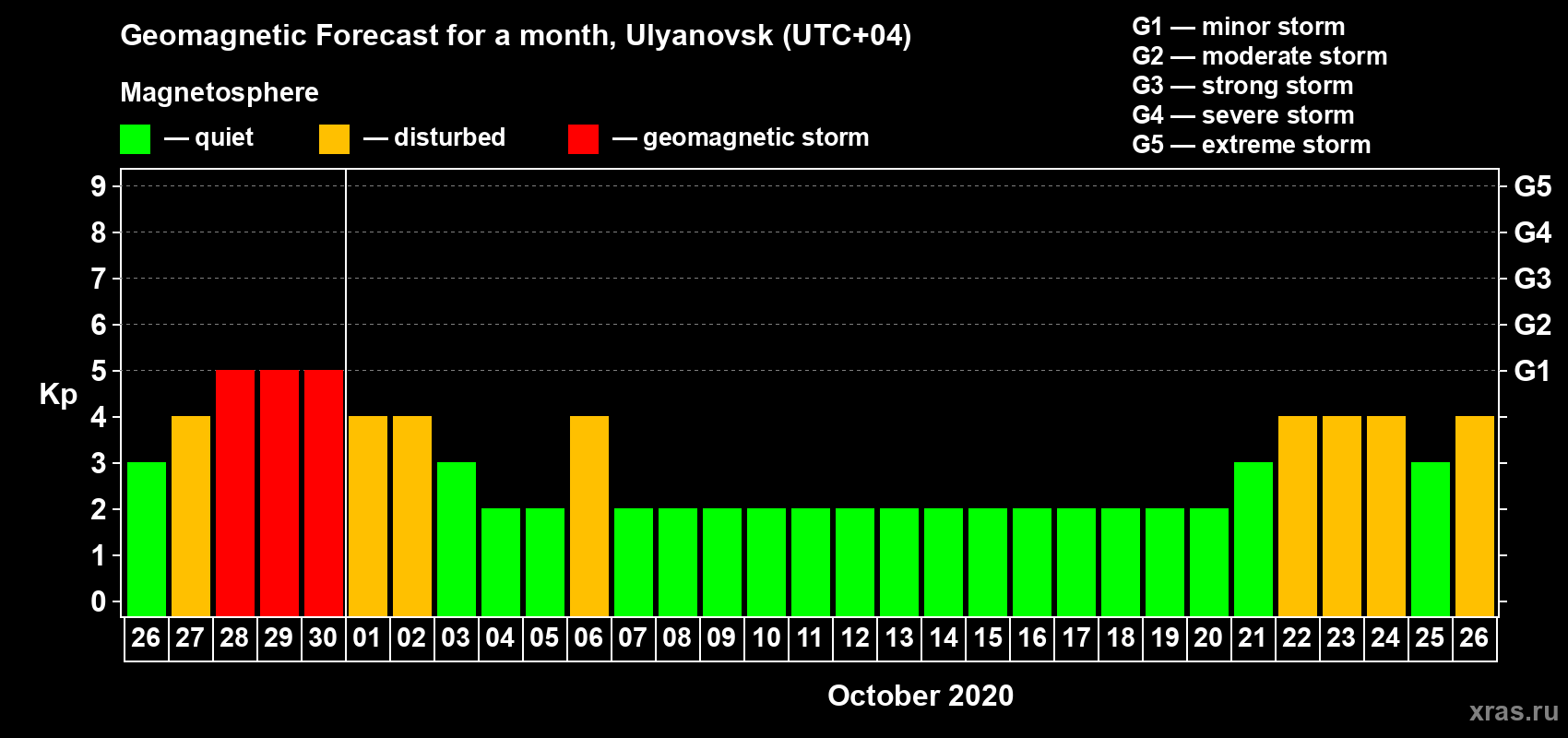This screenshot has width=1568, height=738.
Task: Click the 'G1 — minor storm' legend line
Action: coord(1239,27)
